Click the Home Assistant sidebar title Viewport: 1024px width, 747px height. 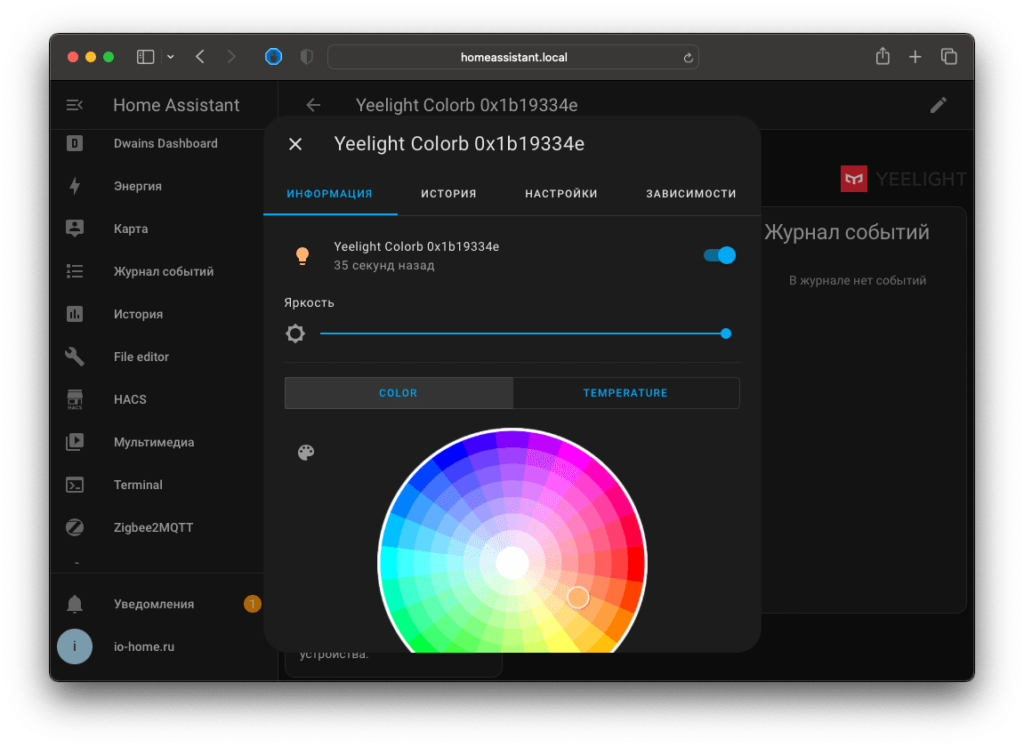coord(176,105)
